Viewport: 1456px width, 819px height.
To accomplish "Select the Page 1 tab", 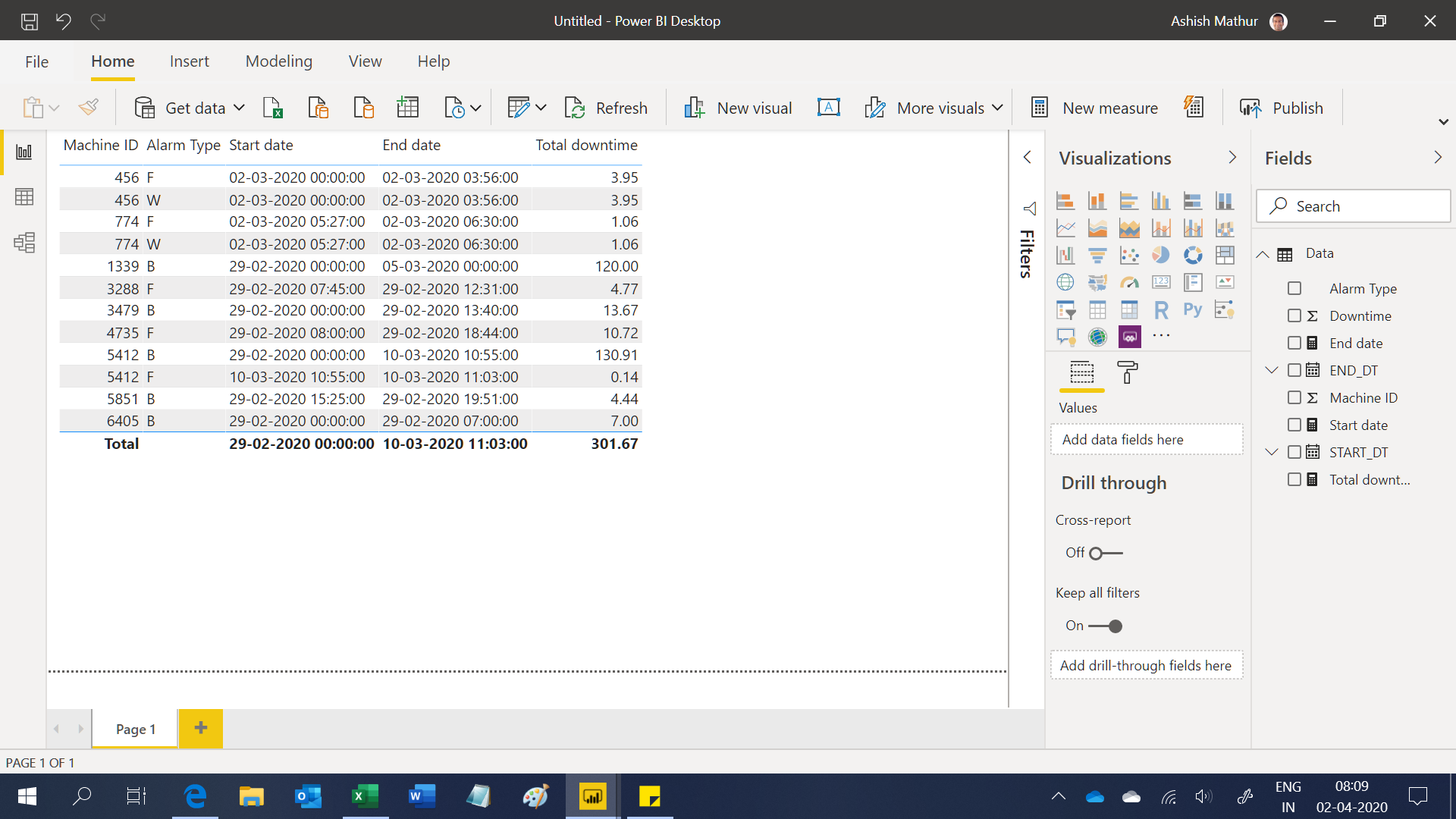I will [x=136, y=730].
